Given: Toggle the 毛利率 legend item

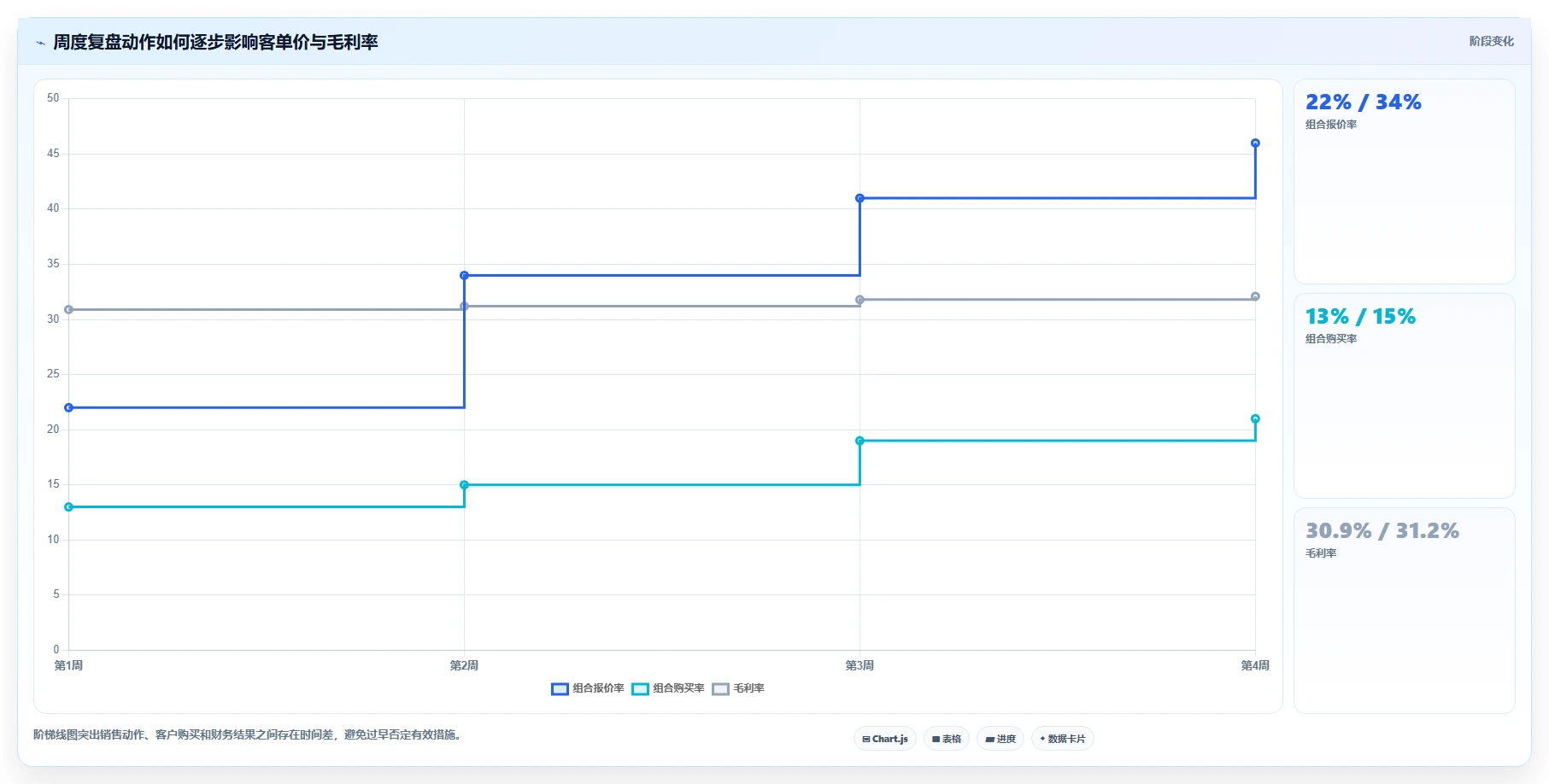Looking at the screenshot, I should [738, 688].
